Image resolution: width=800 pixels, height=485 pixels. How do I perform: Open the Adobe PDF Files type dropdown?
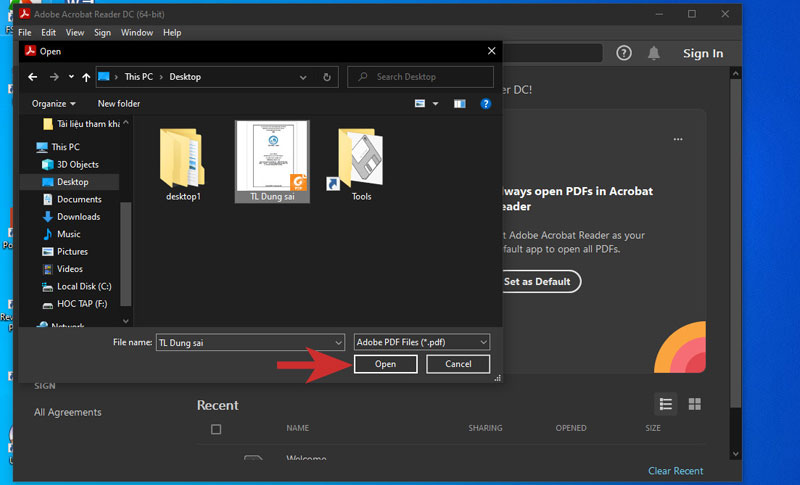[x=422, y=342]
